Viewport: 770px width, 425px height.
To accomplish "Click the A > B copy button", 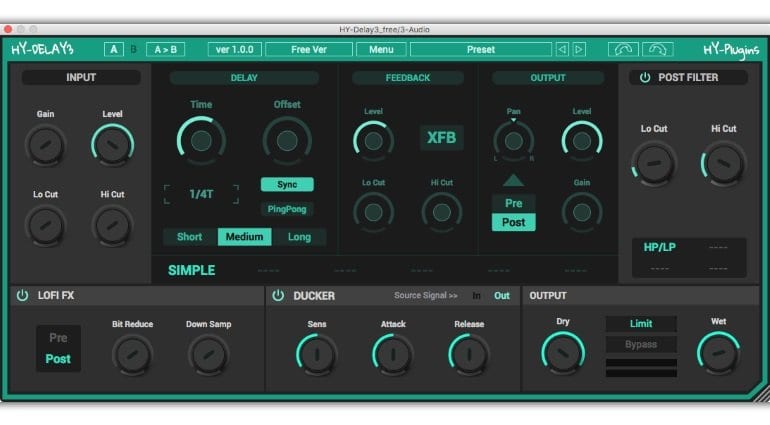I will pyautogui.click(x=165, y=49).
